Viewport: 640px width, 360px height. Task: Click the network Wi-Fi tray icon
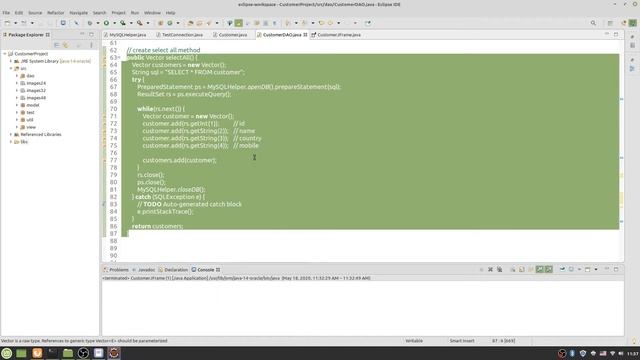[612, 353]
